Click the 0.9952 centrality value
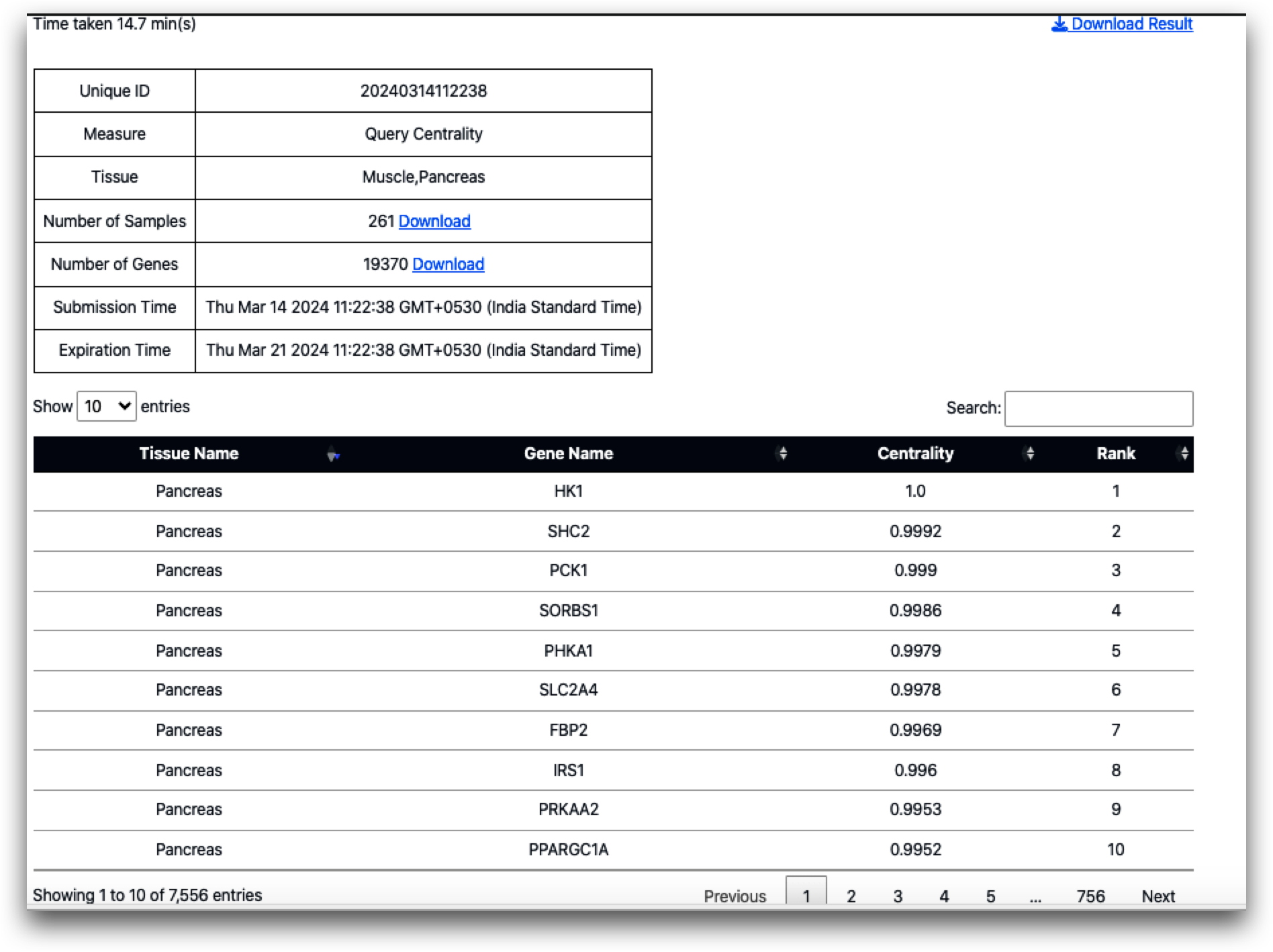Image resolution: width=1273 pixels, height=952 pixels. 915,849
